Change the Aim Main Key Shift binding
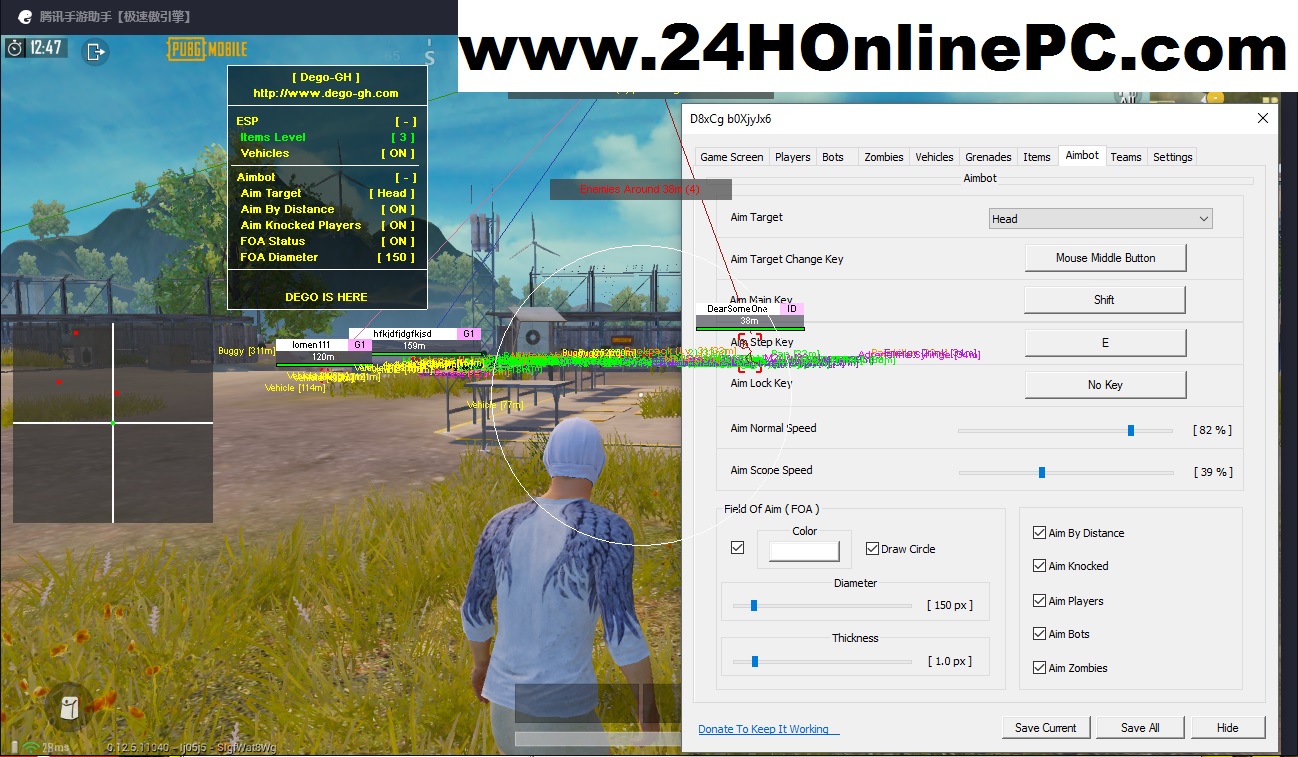 [1105, 300]
